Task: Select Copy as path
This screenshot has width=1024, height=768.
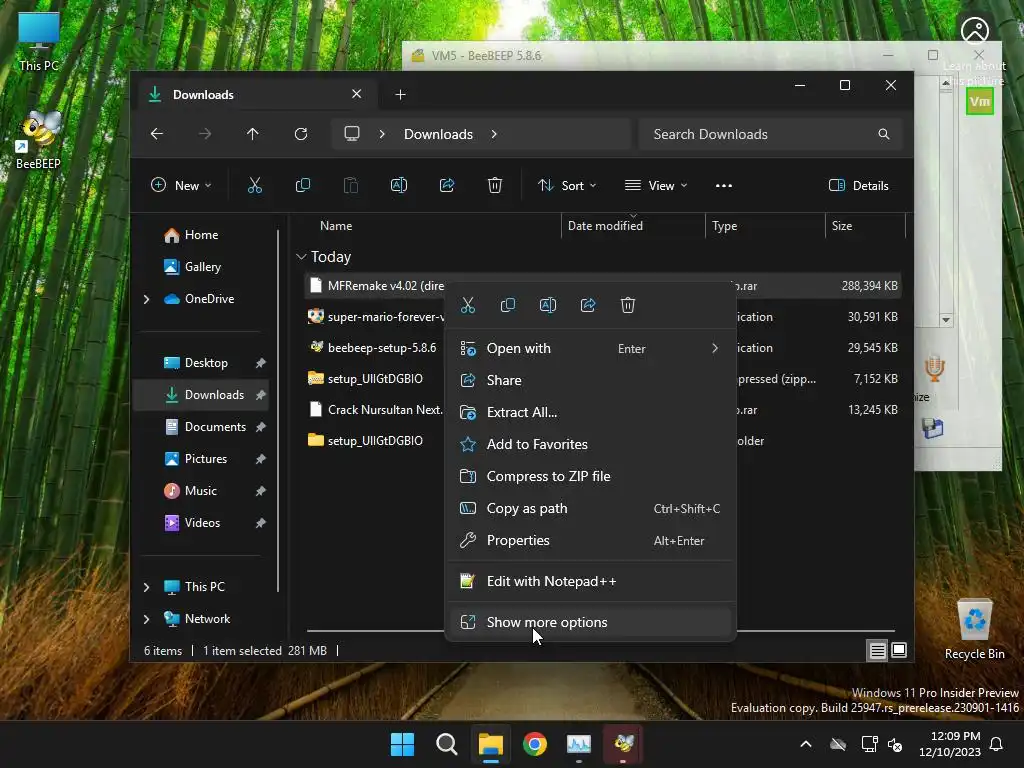Action: point(590,508)
